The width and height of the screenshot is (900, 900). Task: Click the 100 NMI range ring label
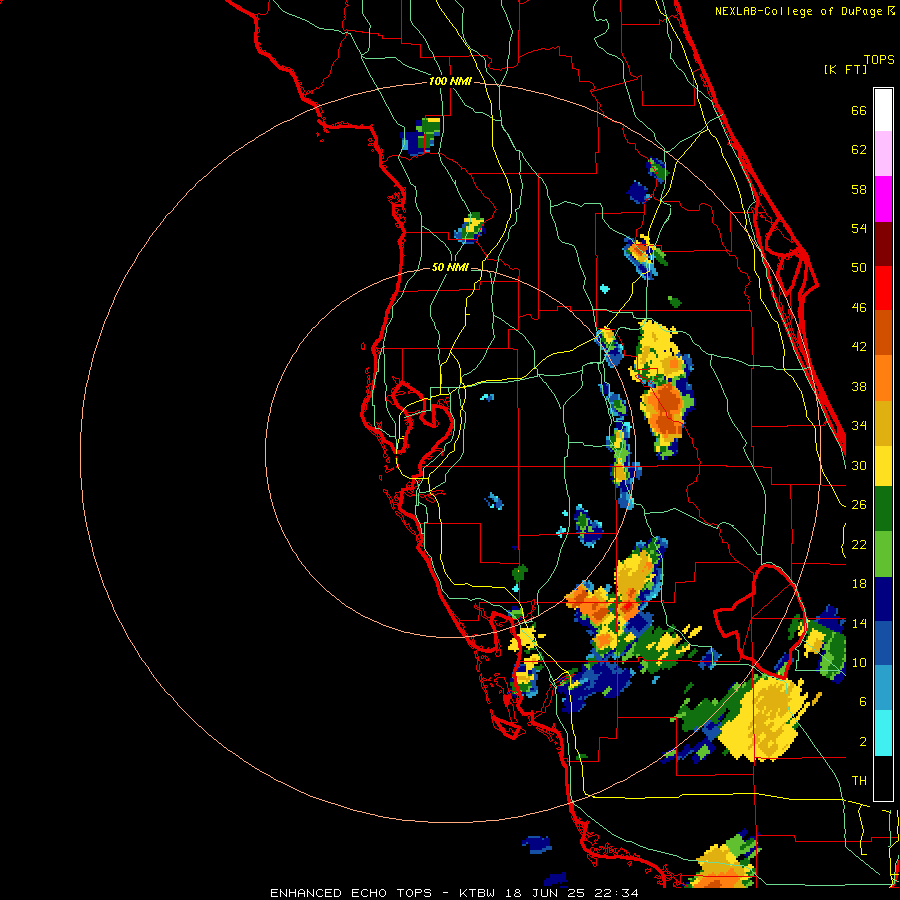point(450,82)
